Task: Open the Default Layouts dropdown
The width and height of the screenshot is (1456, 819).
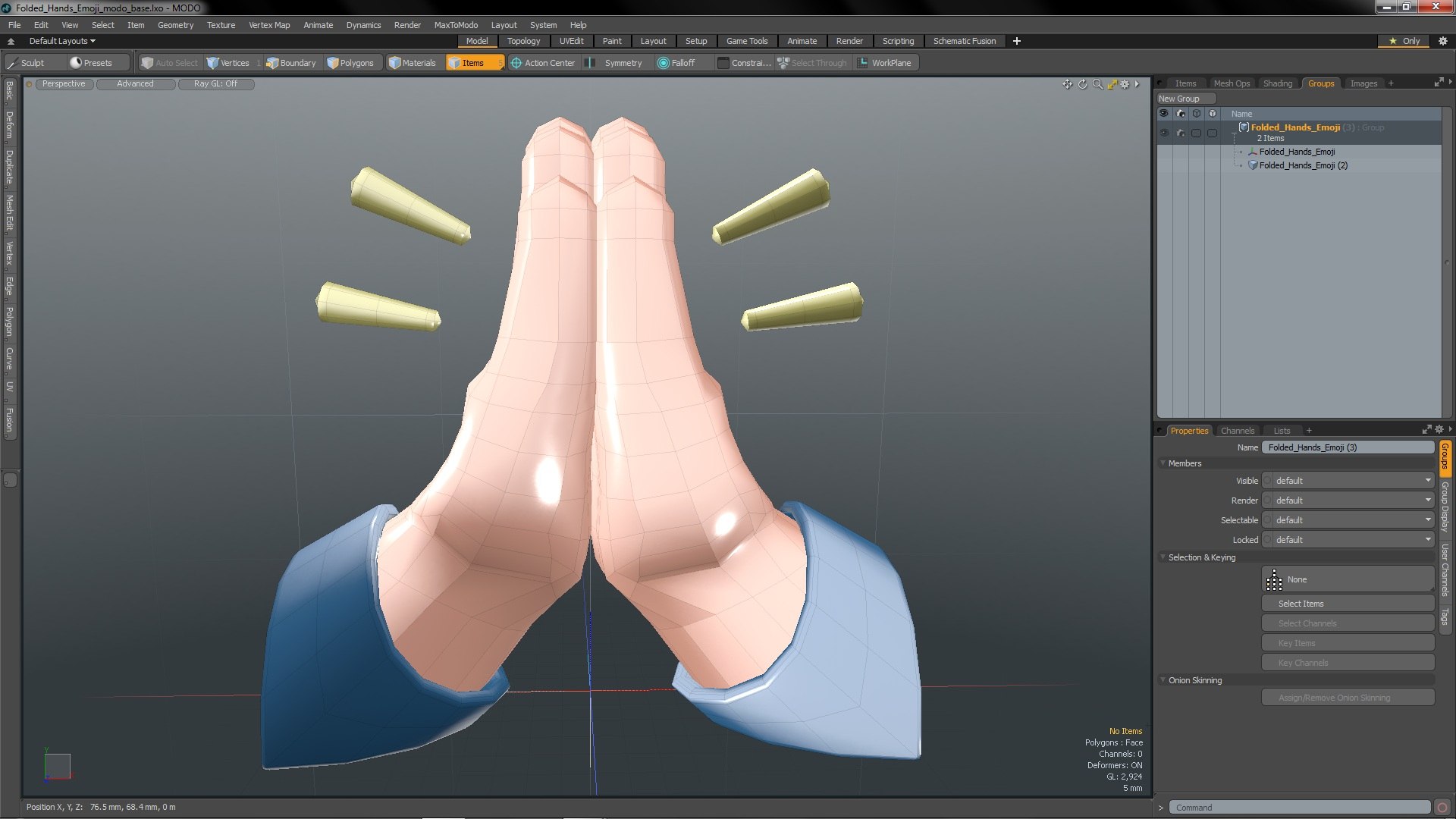Action: click(62, 41)
